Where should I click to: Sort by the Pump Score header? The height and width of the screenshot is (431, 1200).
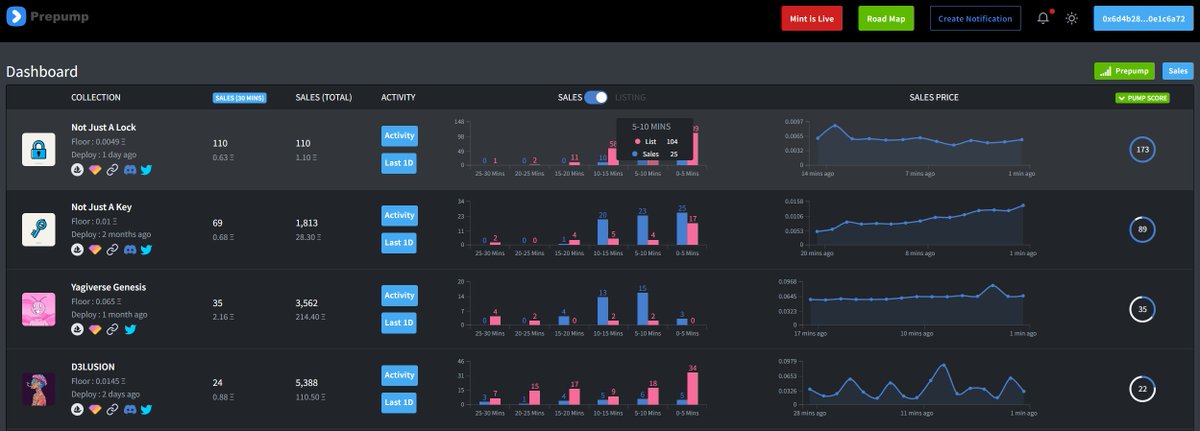(1142, 98)
